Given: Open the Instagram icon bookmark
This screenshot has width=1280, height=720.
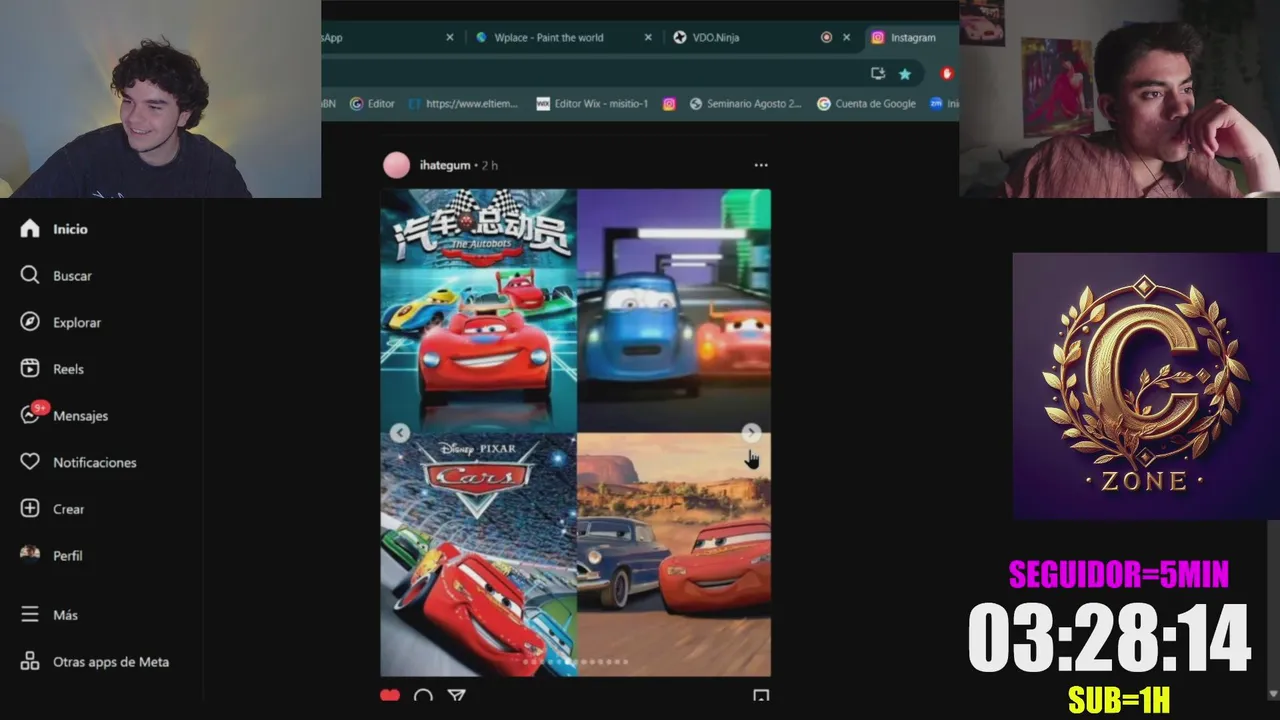Looking at the screenshot, I should 669,103.
